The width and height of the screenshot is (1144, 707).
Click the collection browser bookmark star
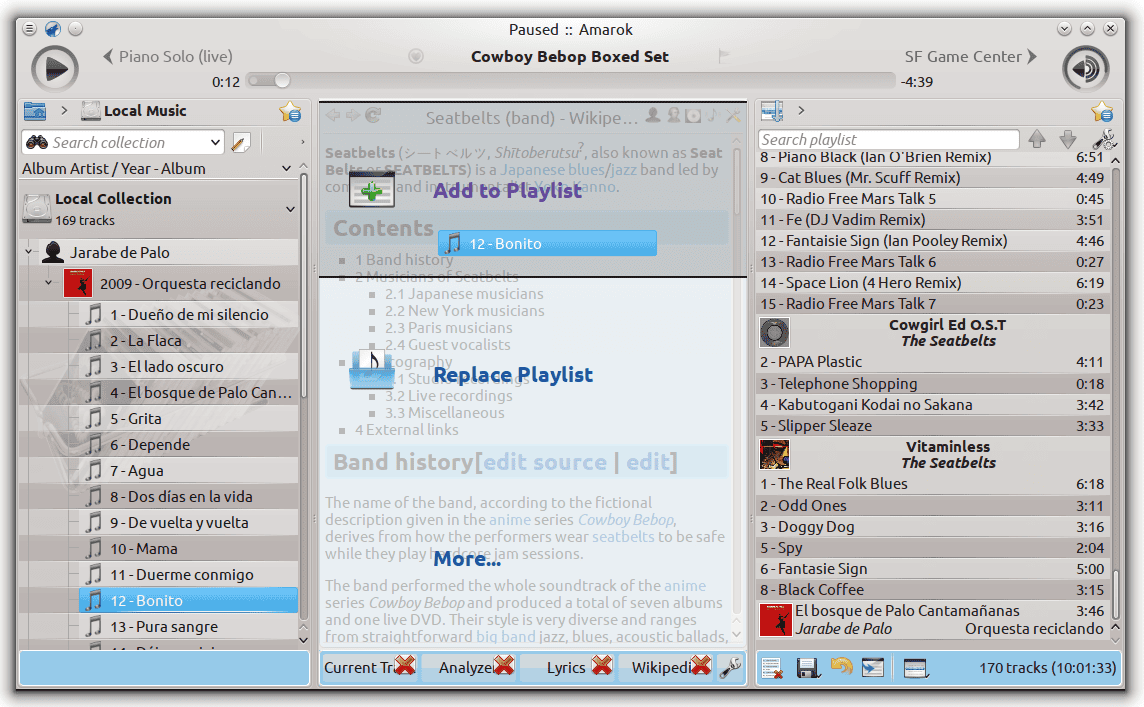pyautogui.click(x=290, y=112)
